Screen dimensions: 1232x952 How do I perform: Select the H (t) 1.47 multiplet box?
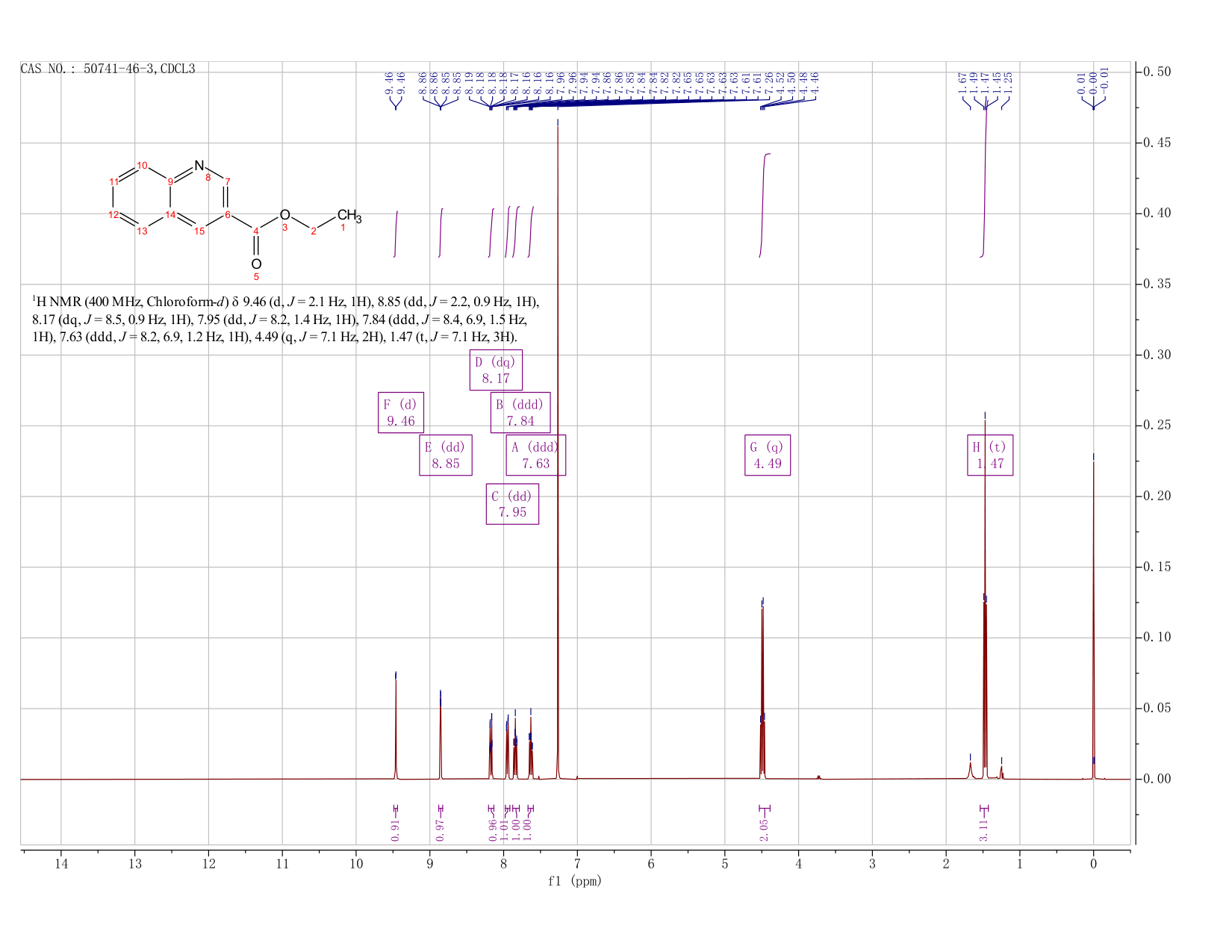[990, 455]
